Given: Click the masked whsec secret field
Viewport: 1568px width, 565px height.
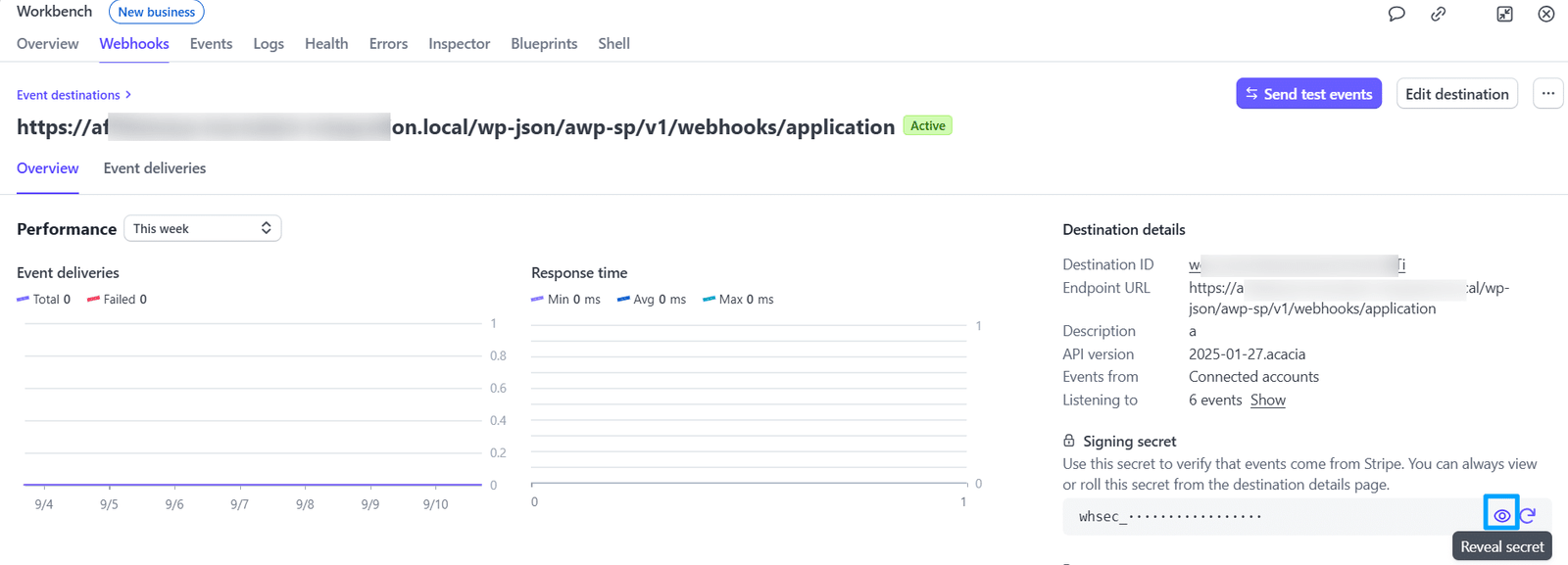Looking at the screenshot, I should click(x=1274, y=516).
